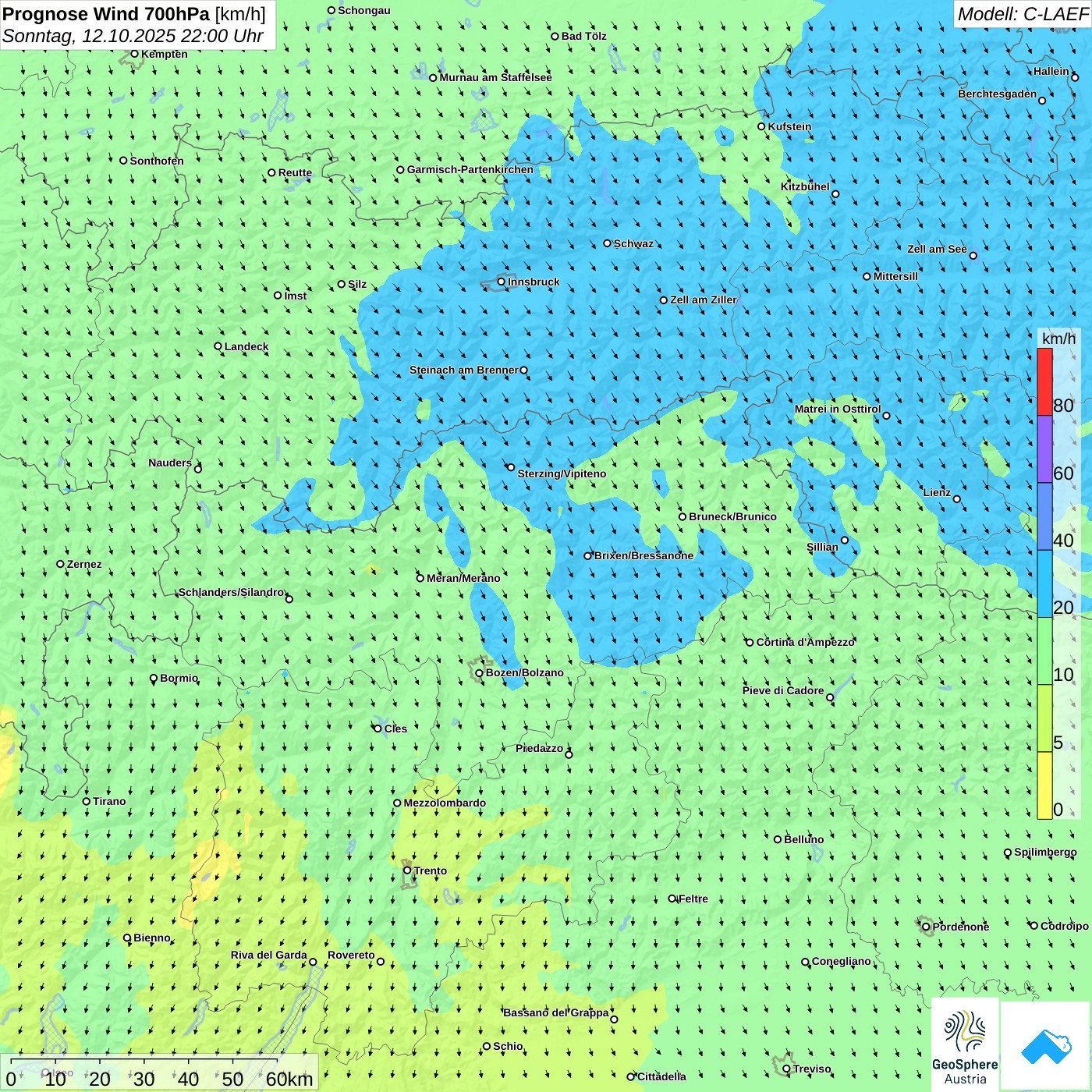The width and height of the screenshot is (1092, 1092).
Task: Click the Pordenone city label
Action: 961,927
